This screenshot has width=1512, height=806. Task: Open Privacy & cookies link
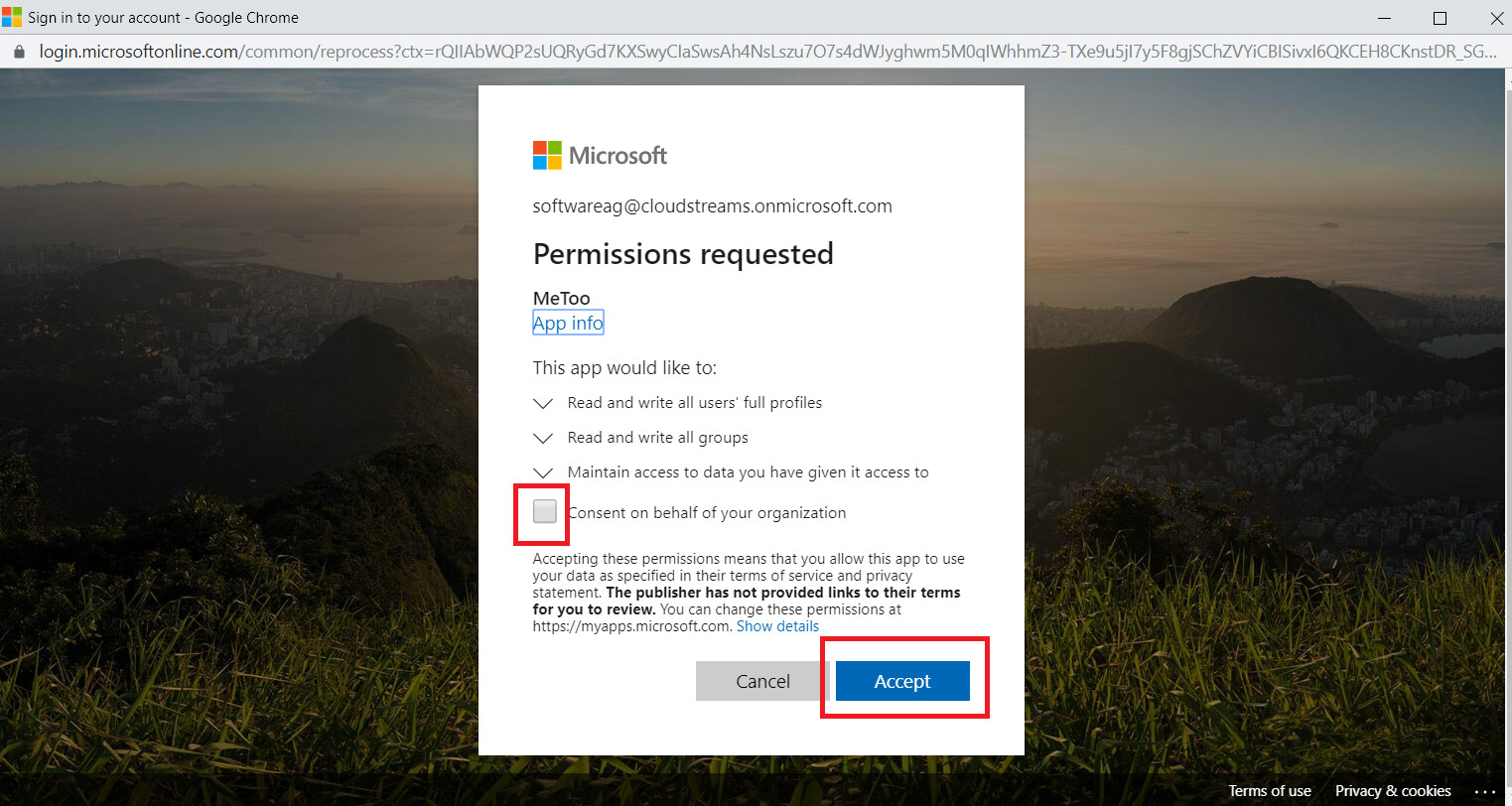pos(1393,791)
